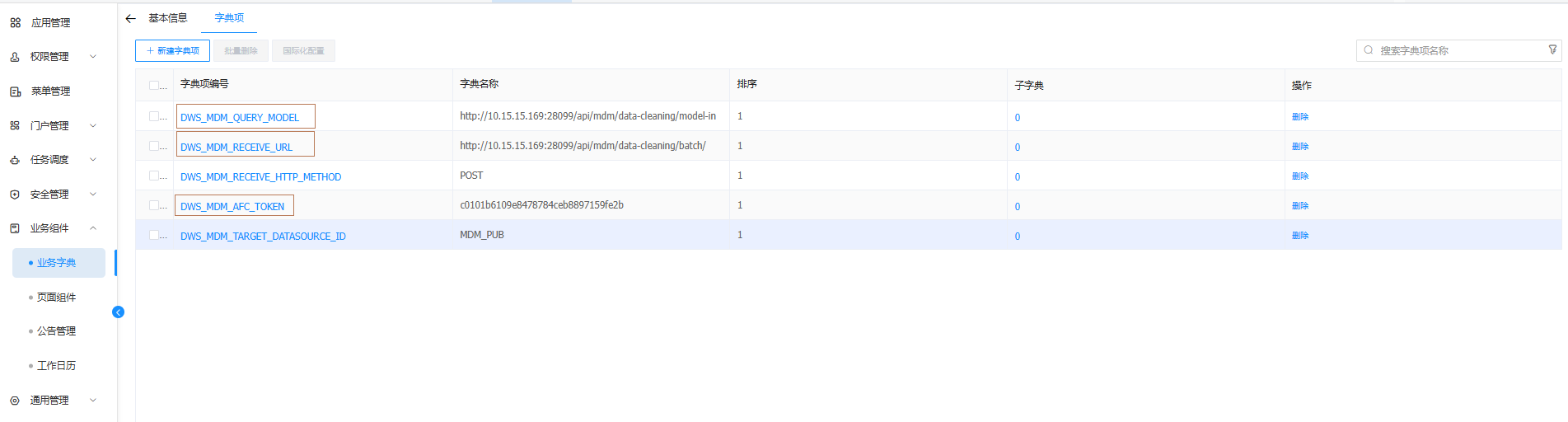This screenshot has width=1568, height=422.
Task: Expand the 通用管理 menu chevron
Action: point(93,400)
